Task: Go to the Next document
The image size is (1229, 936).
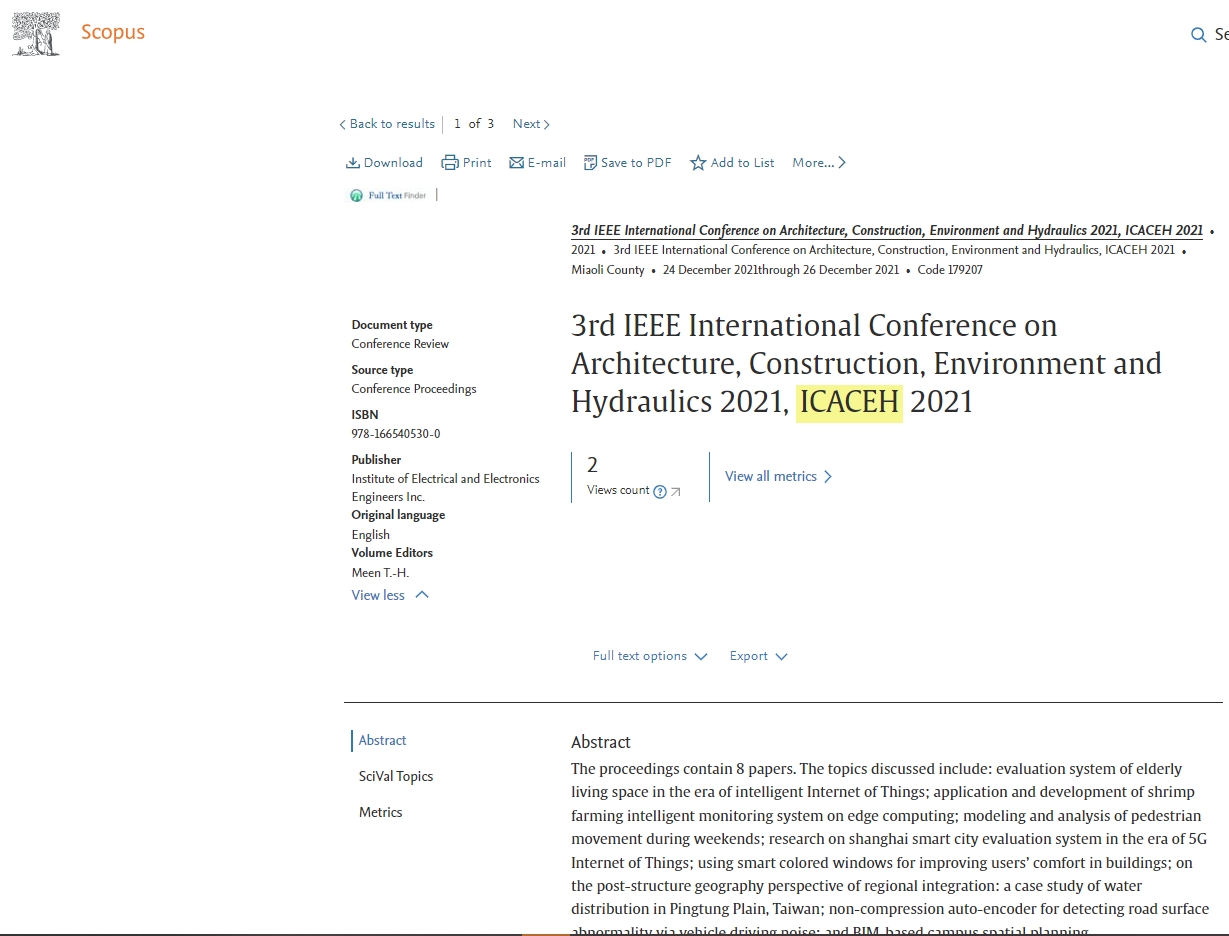Action: pos(531,124)
